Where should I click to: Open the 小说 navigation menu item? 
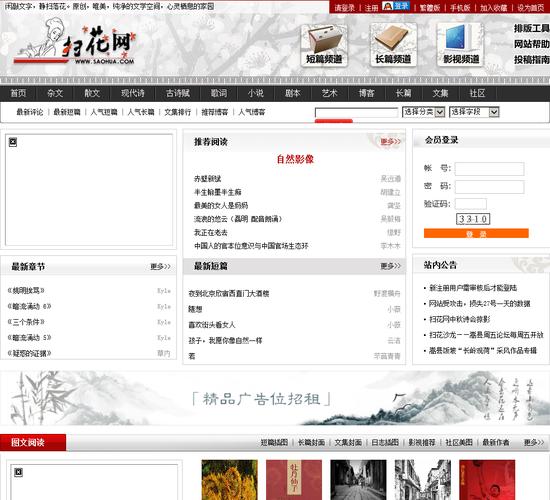point(256,93)
